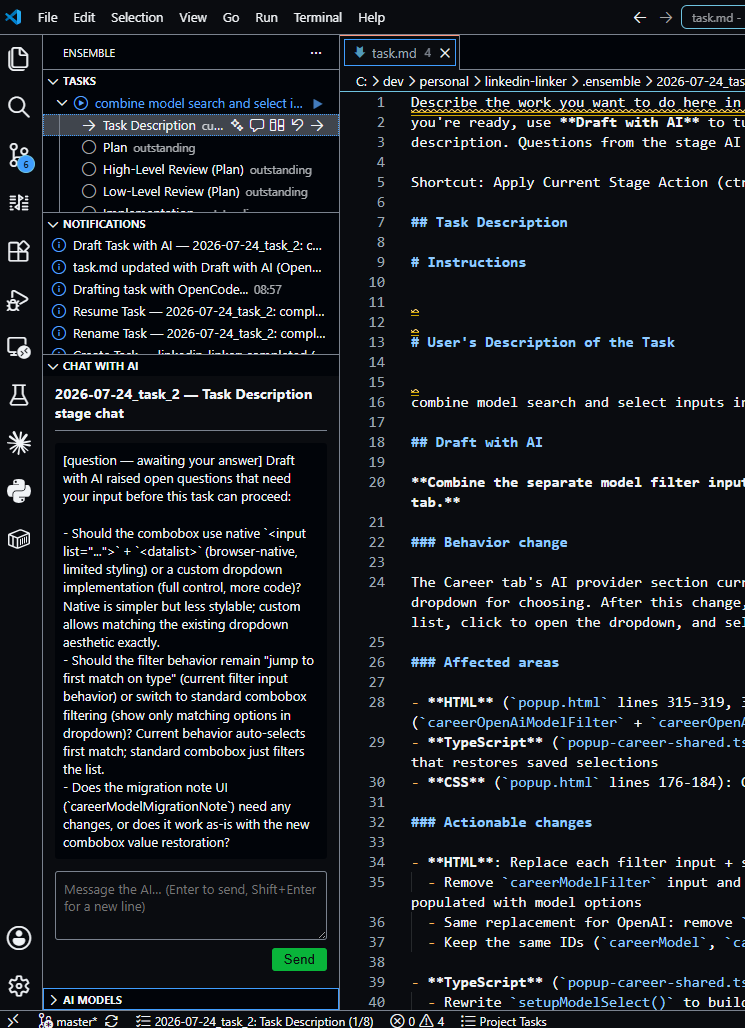
Task: Go forward with the navigation right arrow
Action: (666, 18)
